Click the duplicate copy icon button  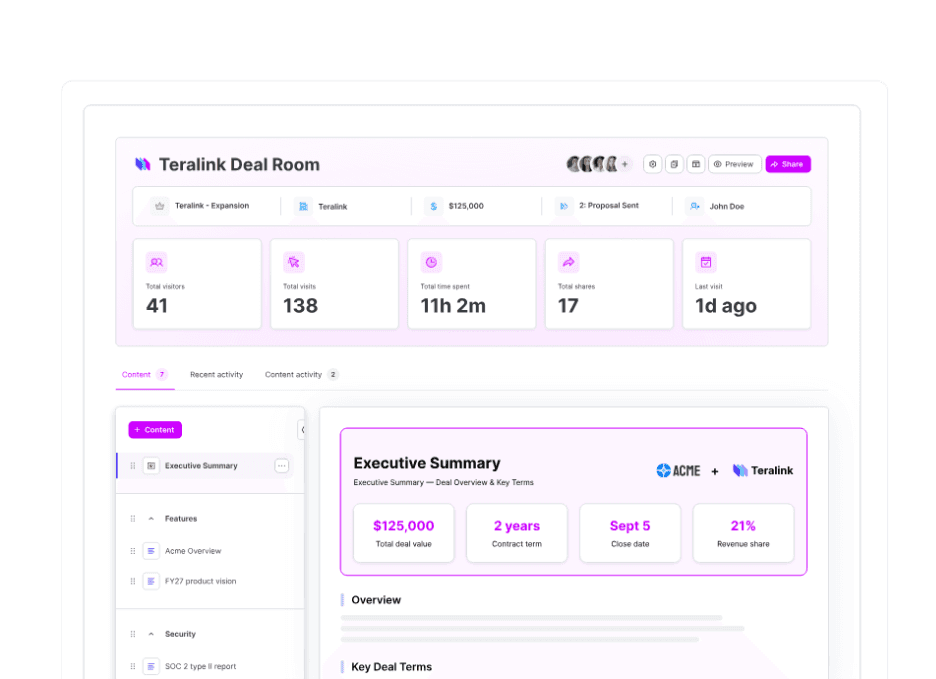tap(674, 164)
